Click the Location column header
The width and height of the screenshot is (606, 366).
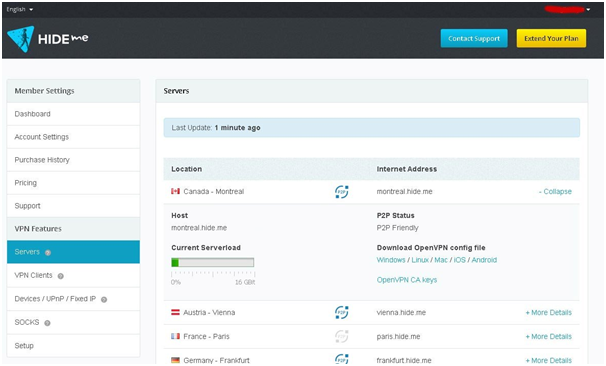186,169
